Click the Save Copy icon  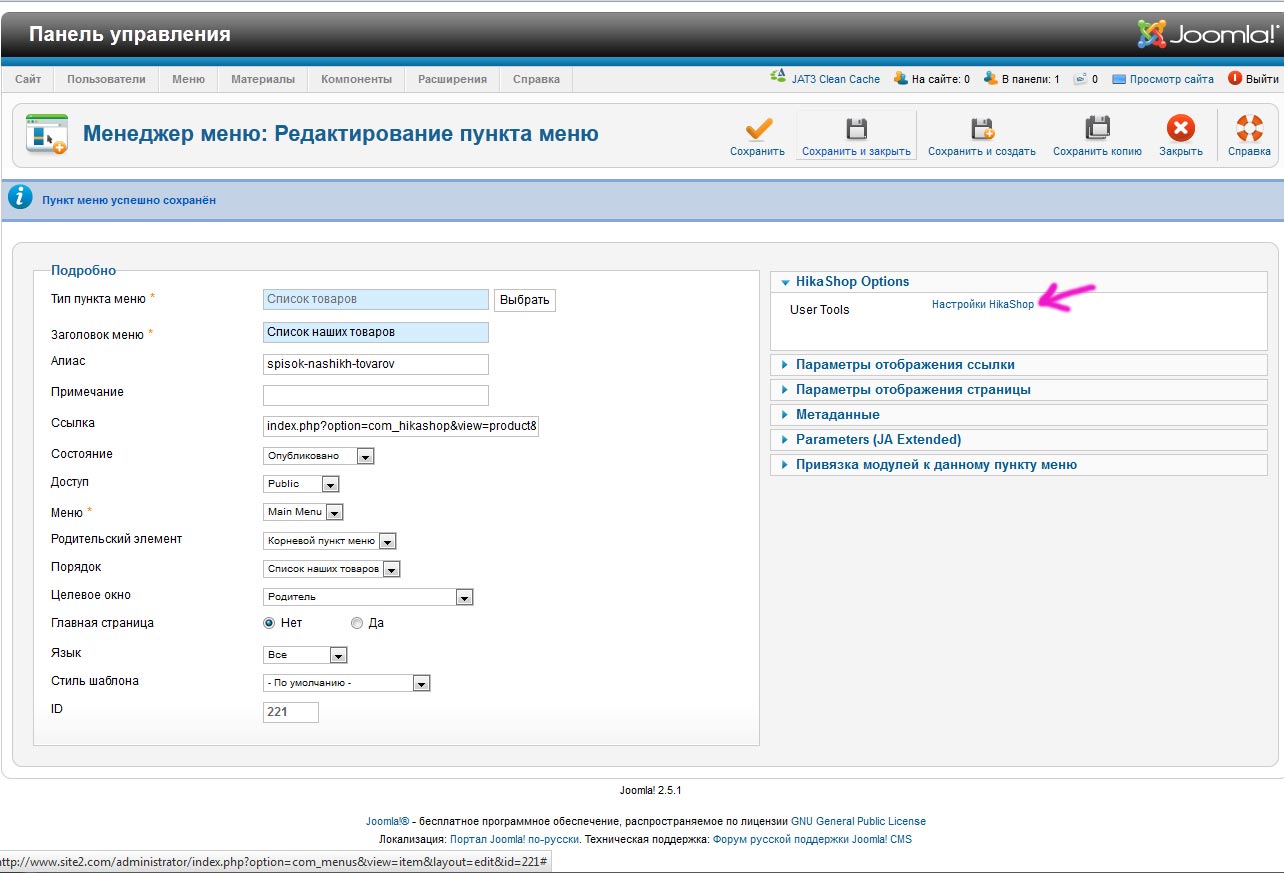point(1097,129)
